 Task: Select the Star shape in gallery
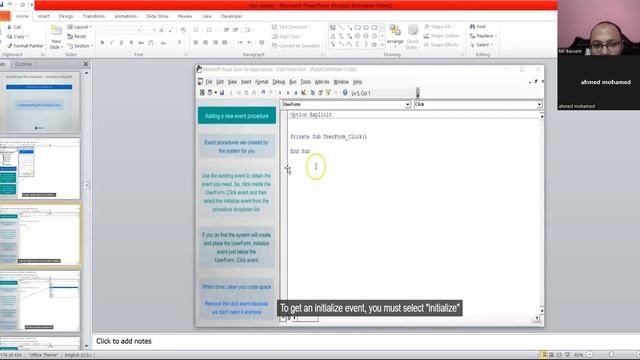click(x=374, y=44)
